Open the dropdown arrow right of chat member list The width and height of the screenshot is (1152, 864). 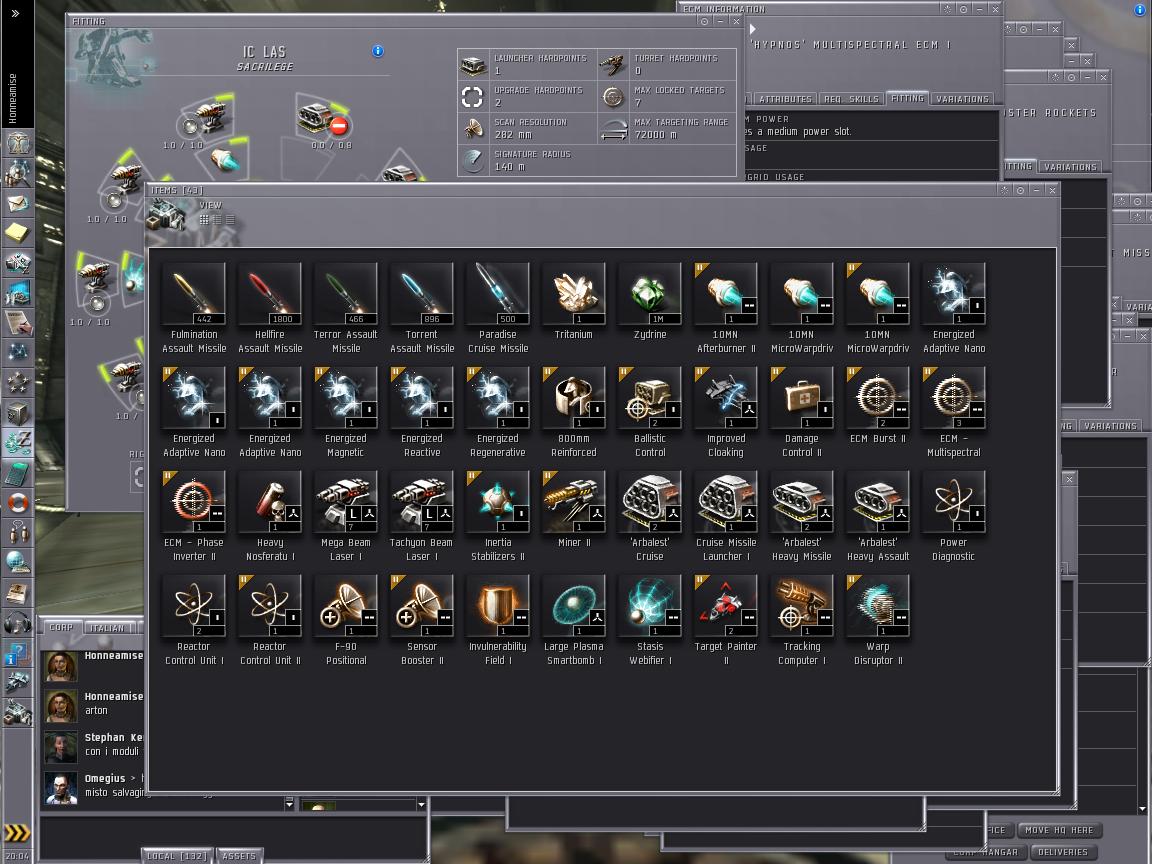pyautogui.click(x=421, y=805)
